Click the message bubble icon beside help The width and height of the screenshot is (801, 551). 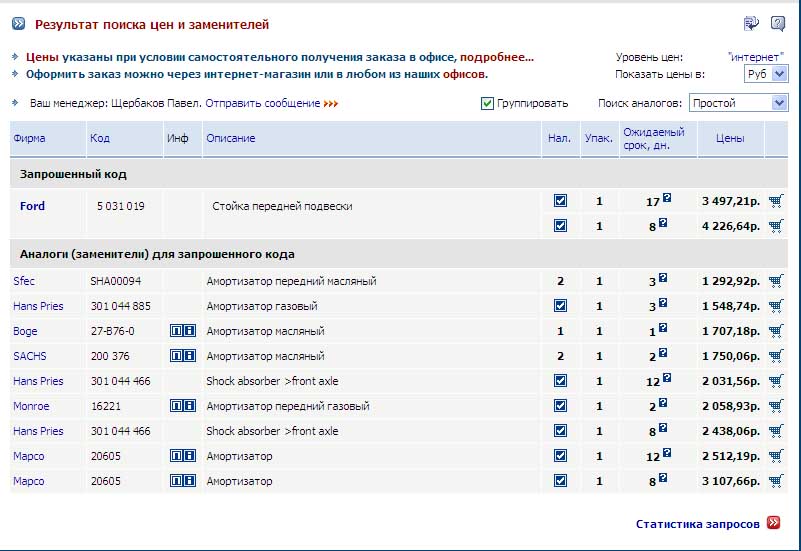click(751, 23)
